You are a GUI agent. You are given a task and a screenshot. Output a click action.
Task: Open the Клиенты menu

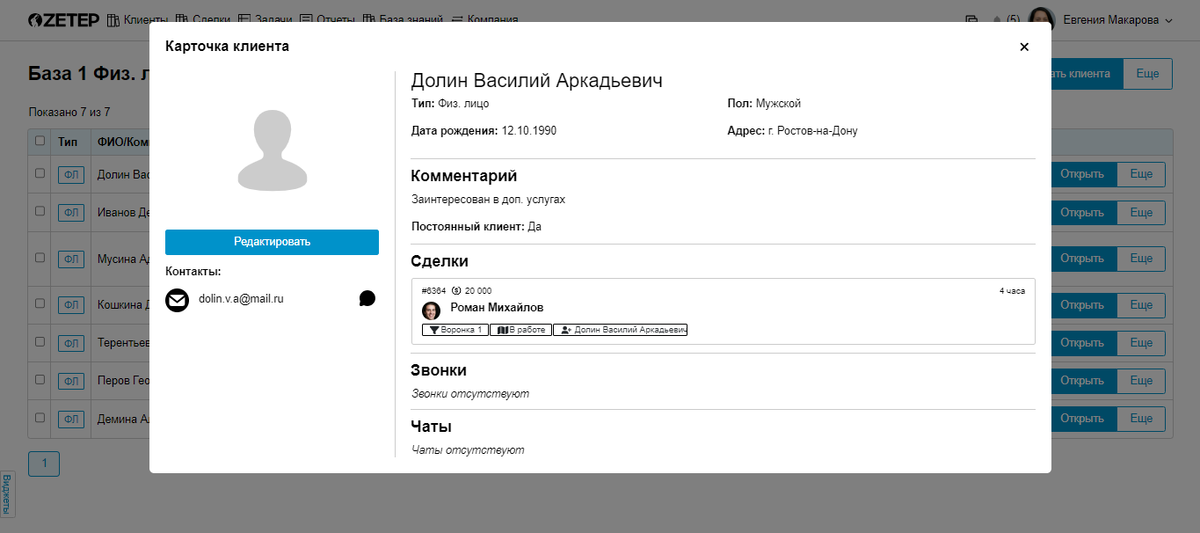(138, 20)
